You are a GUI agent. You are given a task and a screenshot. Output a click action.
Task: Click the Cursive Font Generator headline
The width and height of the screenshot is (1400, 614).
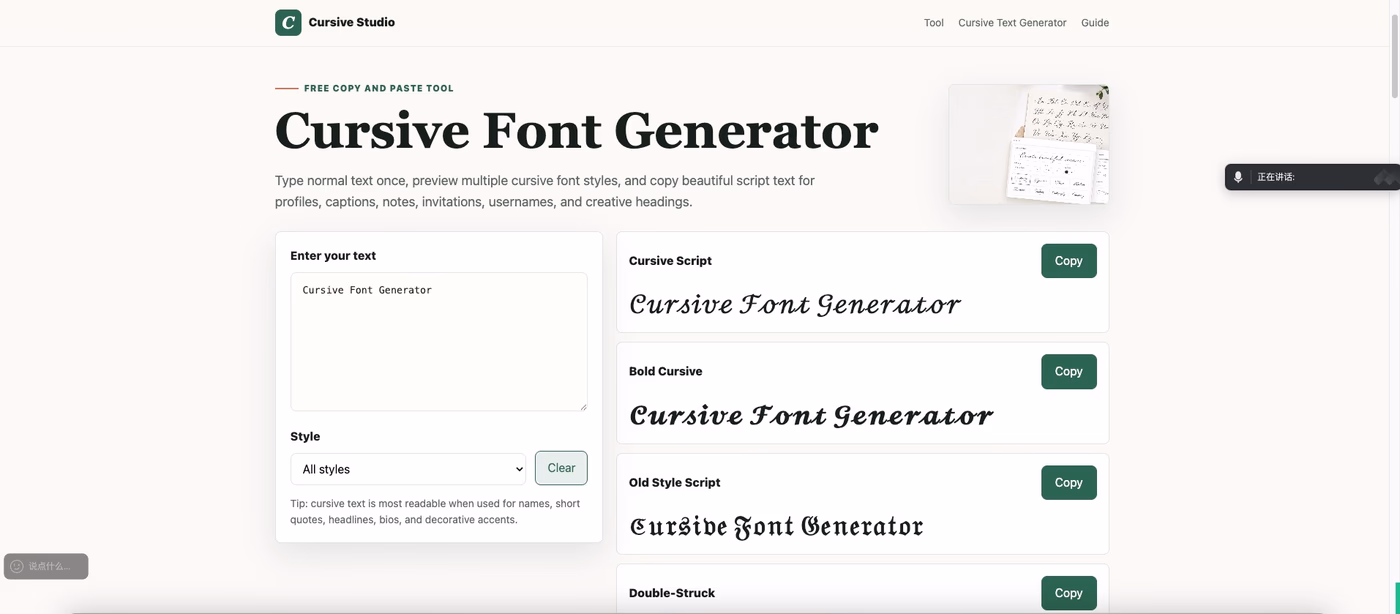click(x=576, y=131)
